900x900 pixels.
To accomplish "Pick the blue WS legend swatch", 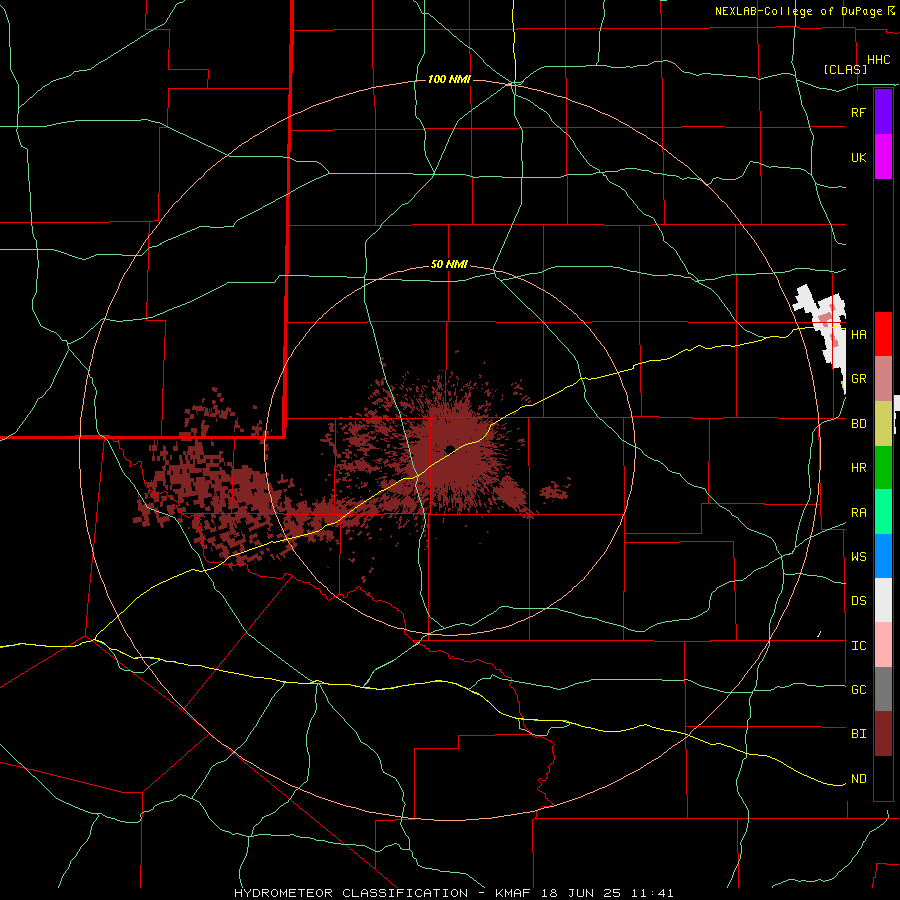I will coord(883,556).
